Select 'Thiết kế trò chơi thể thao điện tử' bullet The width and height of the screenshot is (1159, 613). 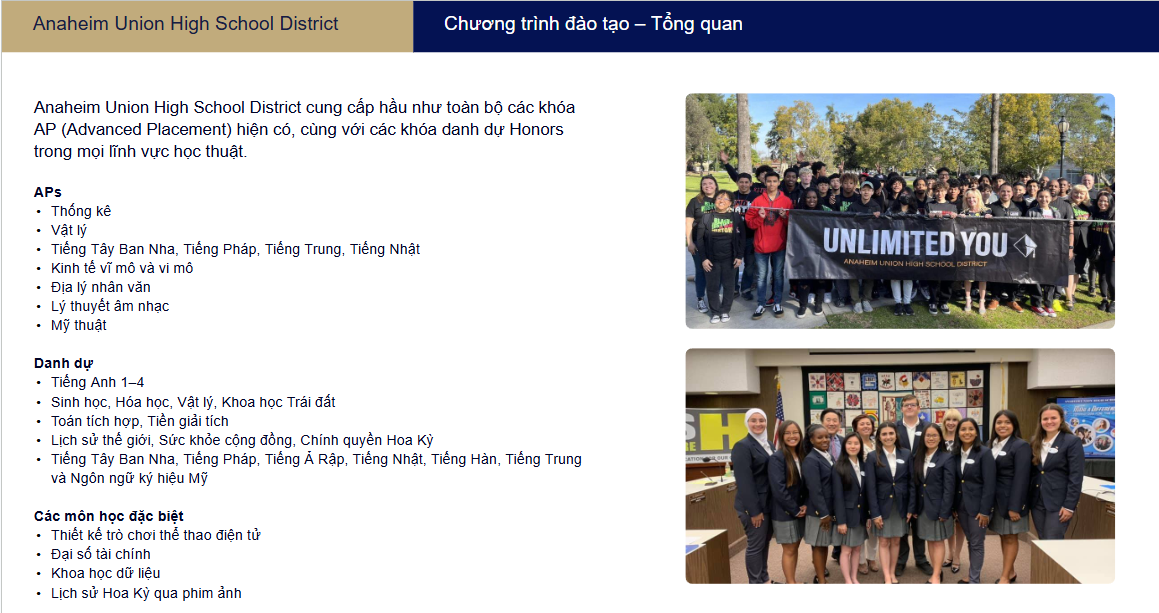(155, 535)
